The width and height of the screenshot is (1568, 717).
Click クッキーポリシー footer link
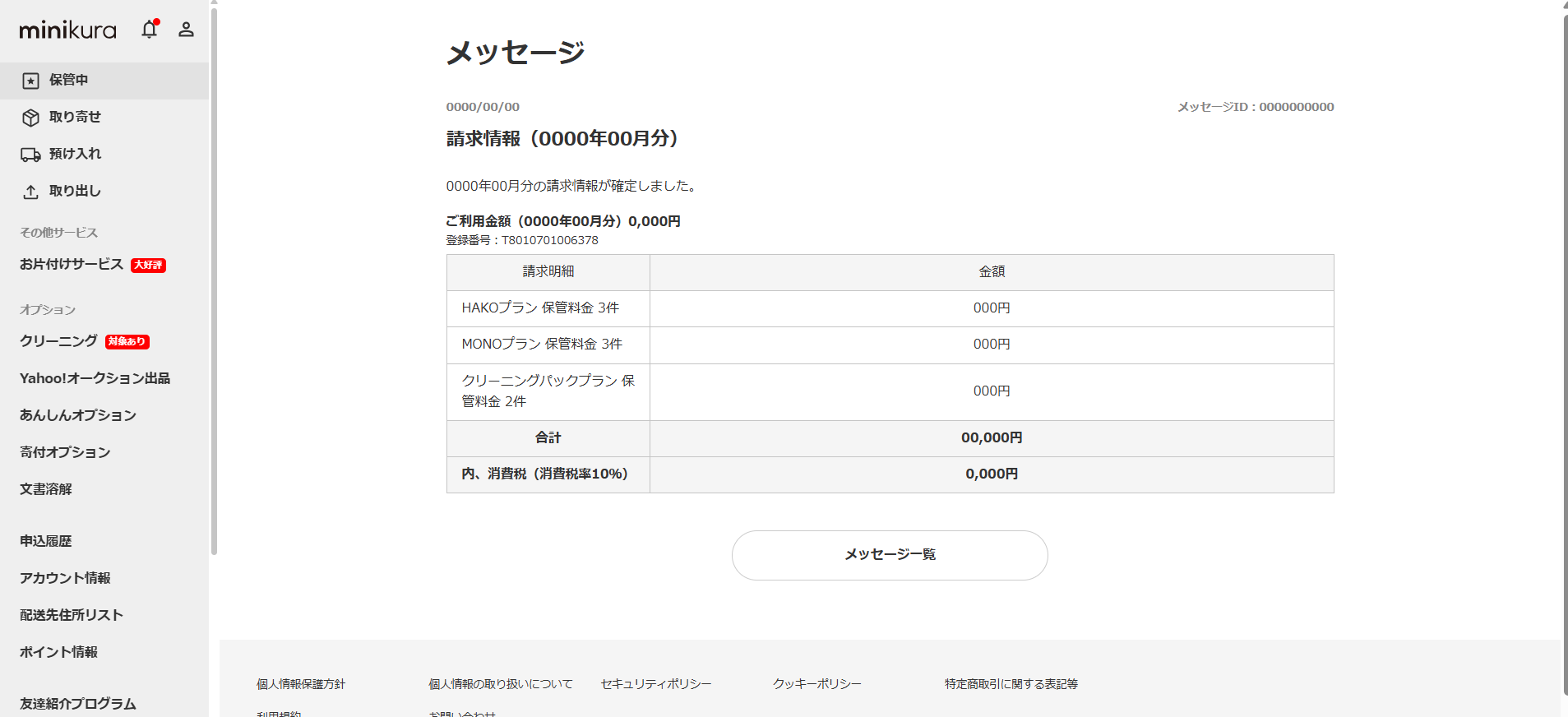pos(817,684)
